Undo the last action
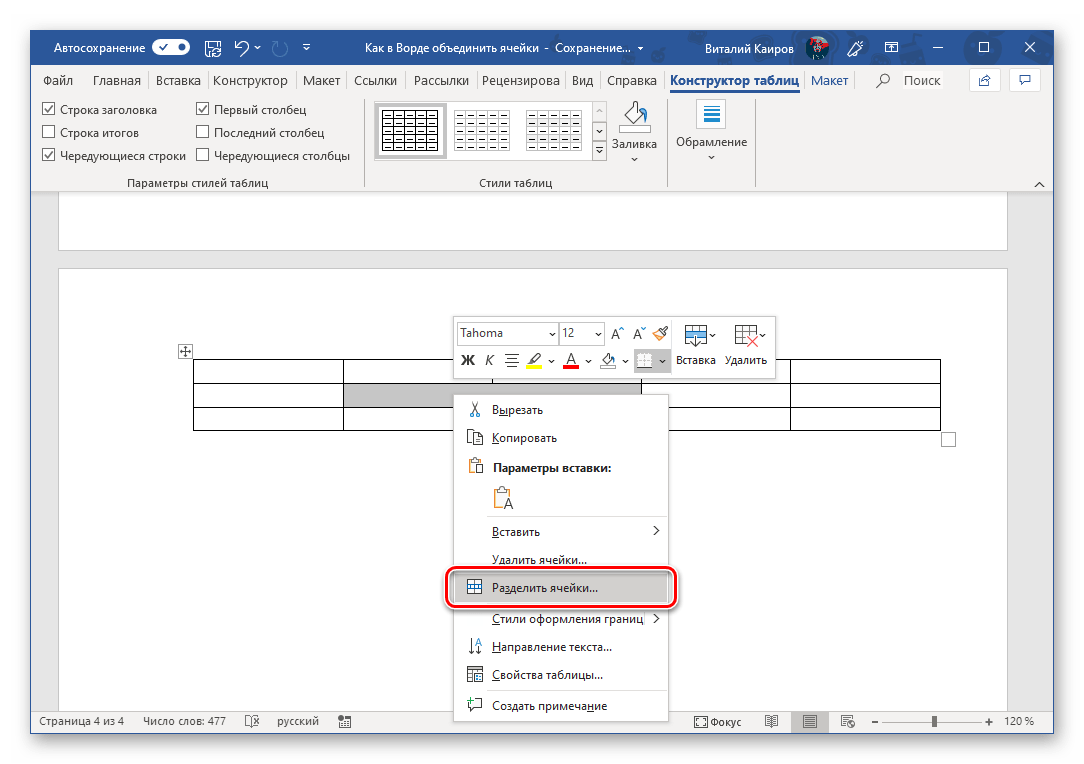This screenshot has width=1084, height=764. pos(241,48)
